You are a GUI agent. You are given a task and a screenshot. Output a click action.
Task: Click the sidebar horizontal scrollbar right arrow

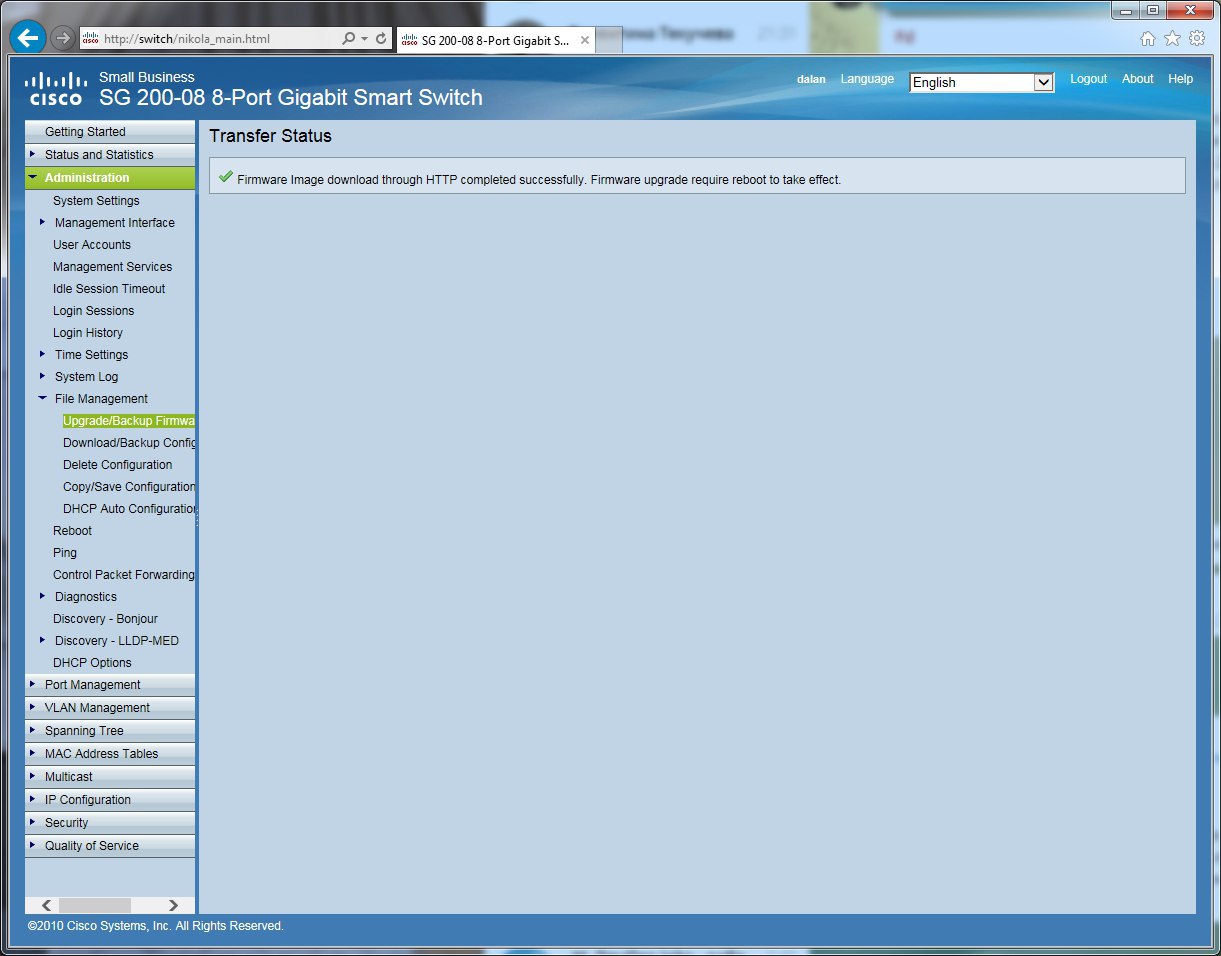174,905
